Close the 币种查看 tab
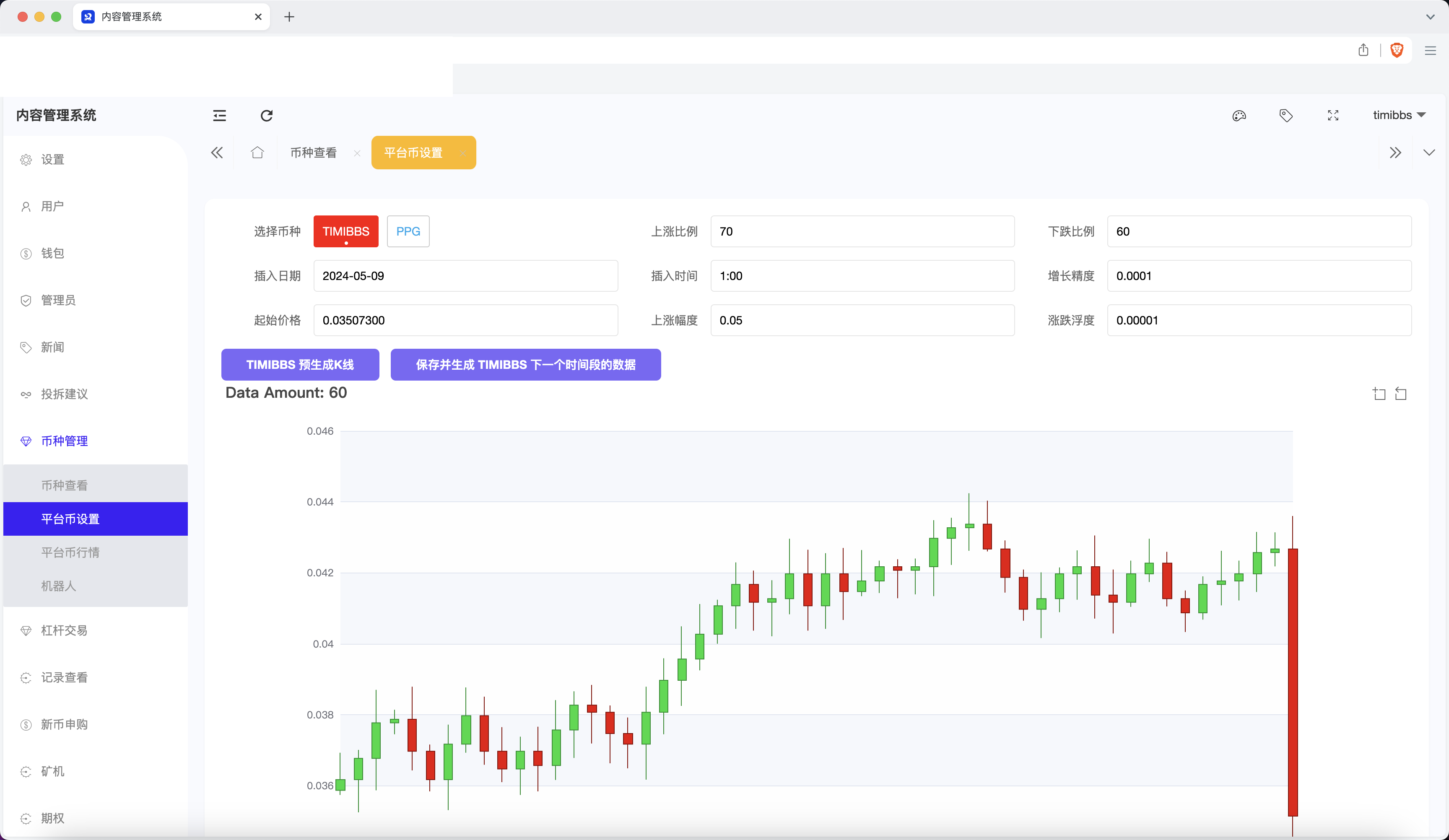This screenshot has width=1449, height=840. (357, 153)
